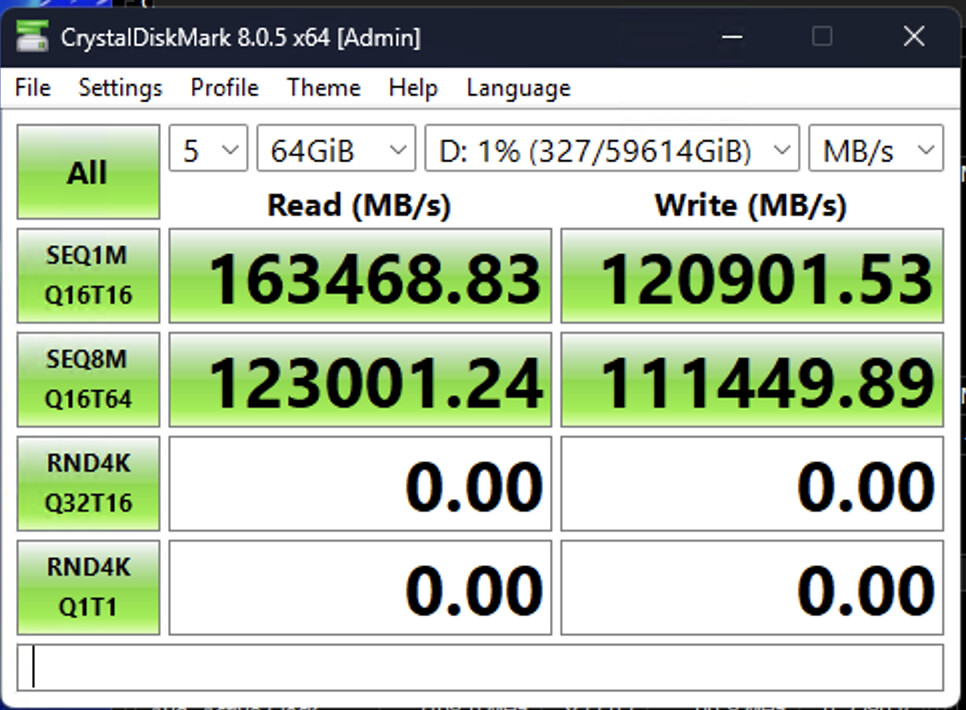966x710 pixels.
Task: Open the D: drive selection dropdown
Action: [612, 151]
